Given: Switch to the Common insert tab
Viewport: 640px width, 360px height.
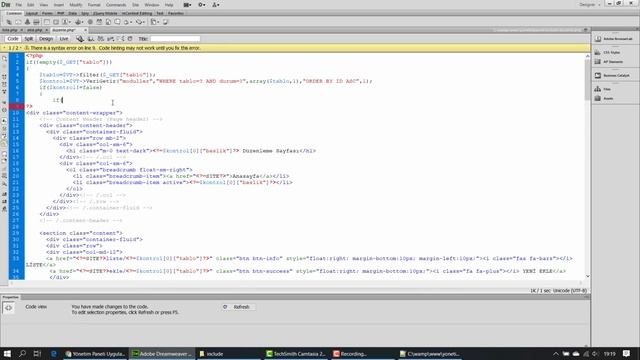Looking at the screenshot, I should [x=14, y=13].
